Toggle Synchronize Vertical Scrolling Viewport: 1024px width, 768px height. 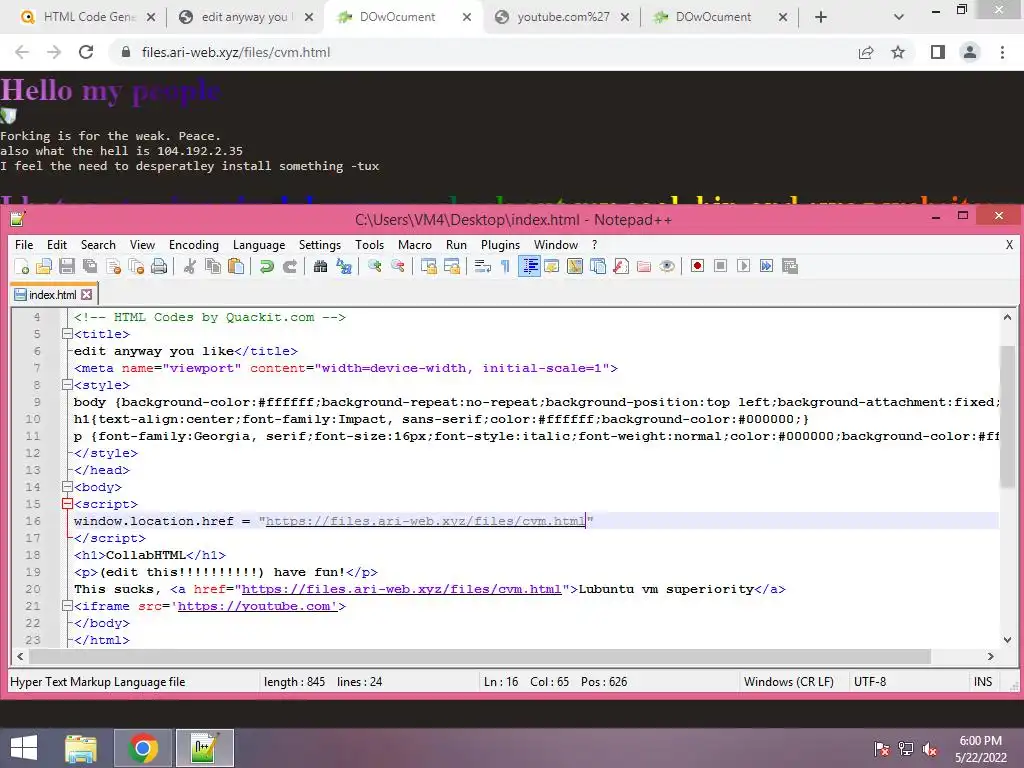pos(428,266)
